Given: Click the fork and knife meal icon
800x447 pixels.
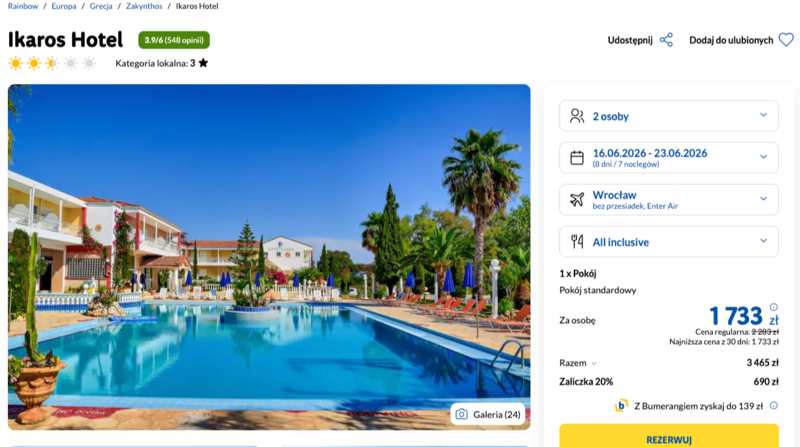Looking at the screenshot, I should click(x=577, y=241).
